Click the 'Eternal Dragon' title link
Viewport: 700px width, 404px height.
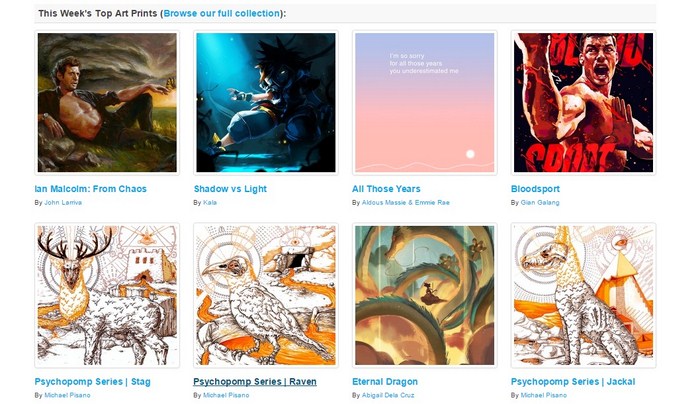pyautogui.click(x=385, y=382)
